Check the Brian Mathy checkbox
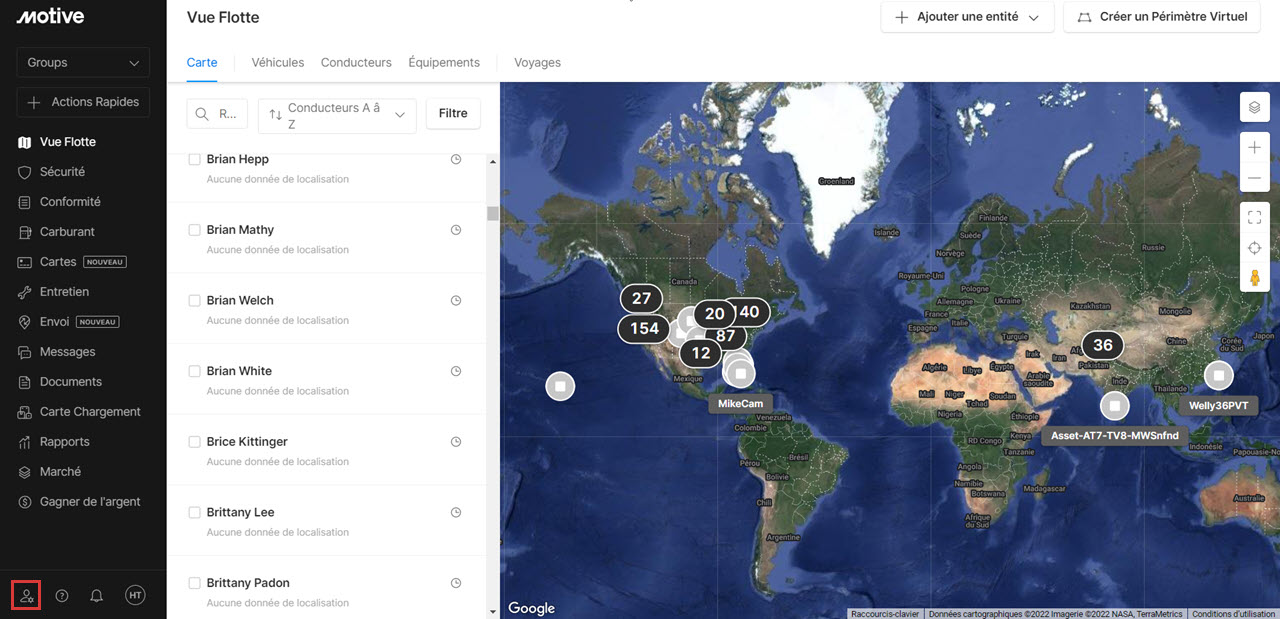Screen dimensions: 1280x619 point(194,230)
